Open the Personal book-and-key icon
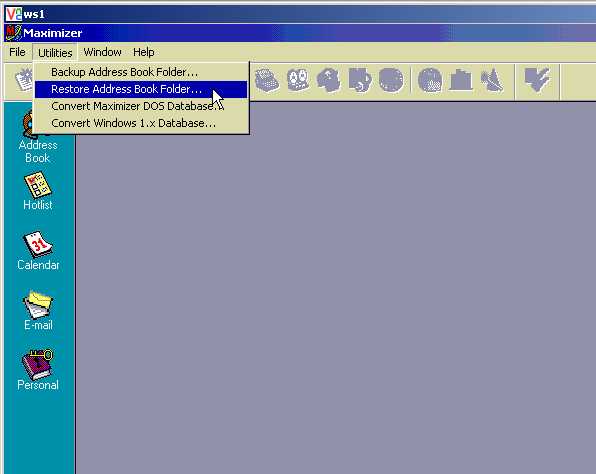 (38, 370)
